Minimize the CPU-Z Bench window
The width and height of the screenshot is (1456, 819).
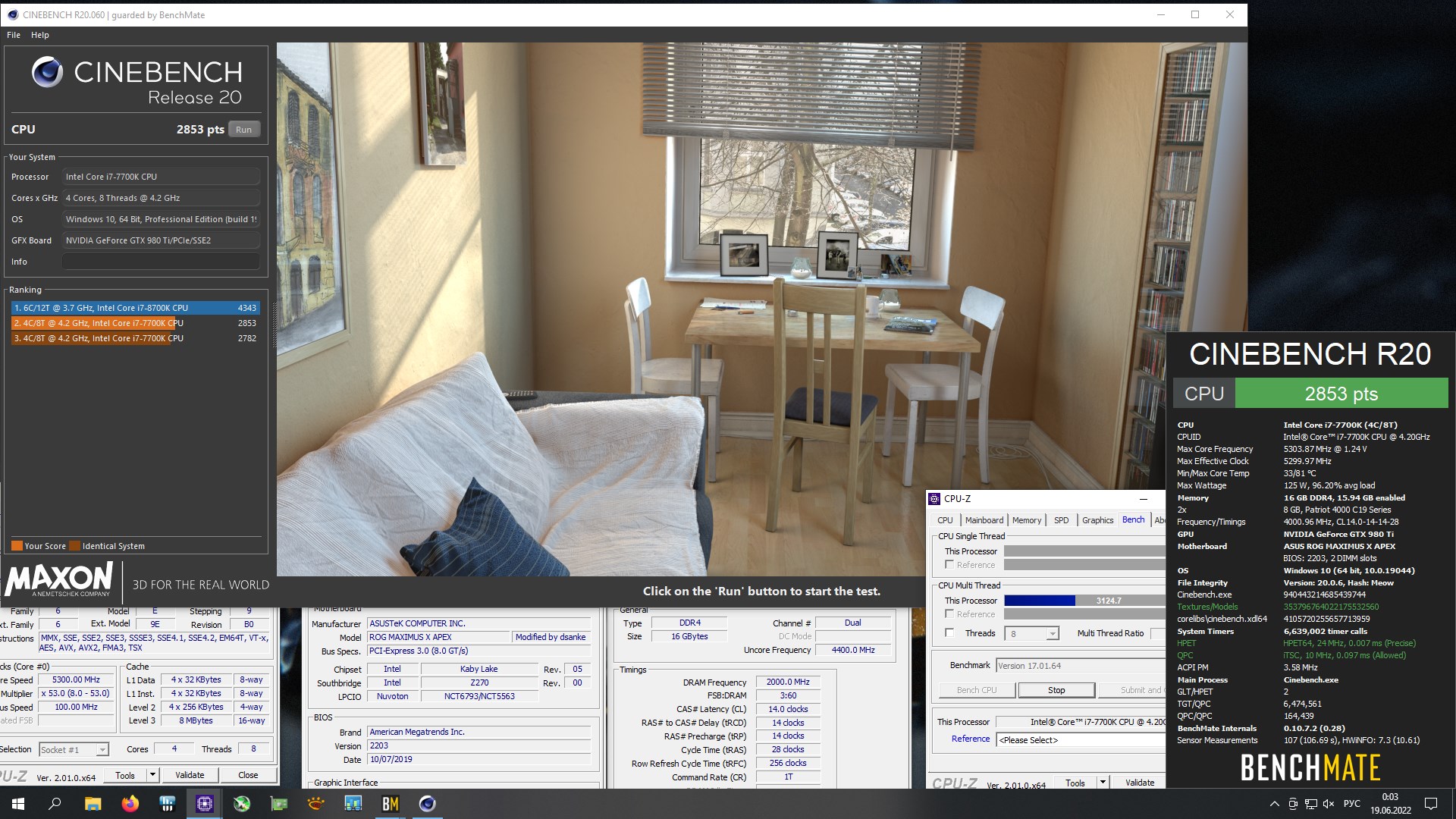[1143, 499]
